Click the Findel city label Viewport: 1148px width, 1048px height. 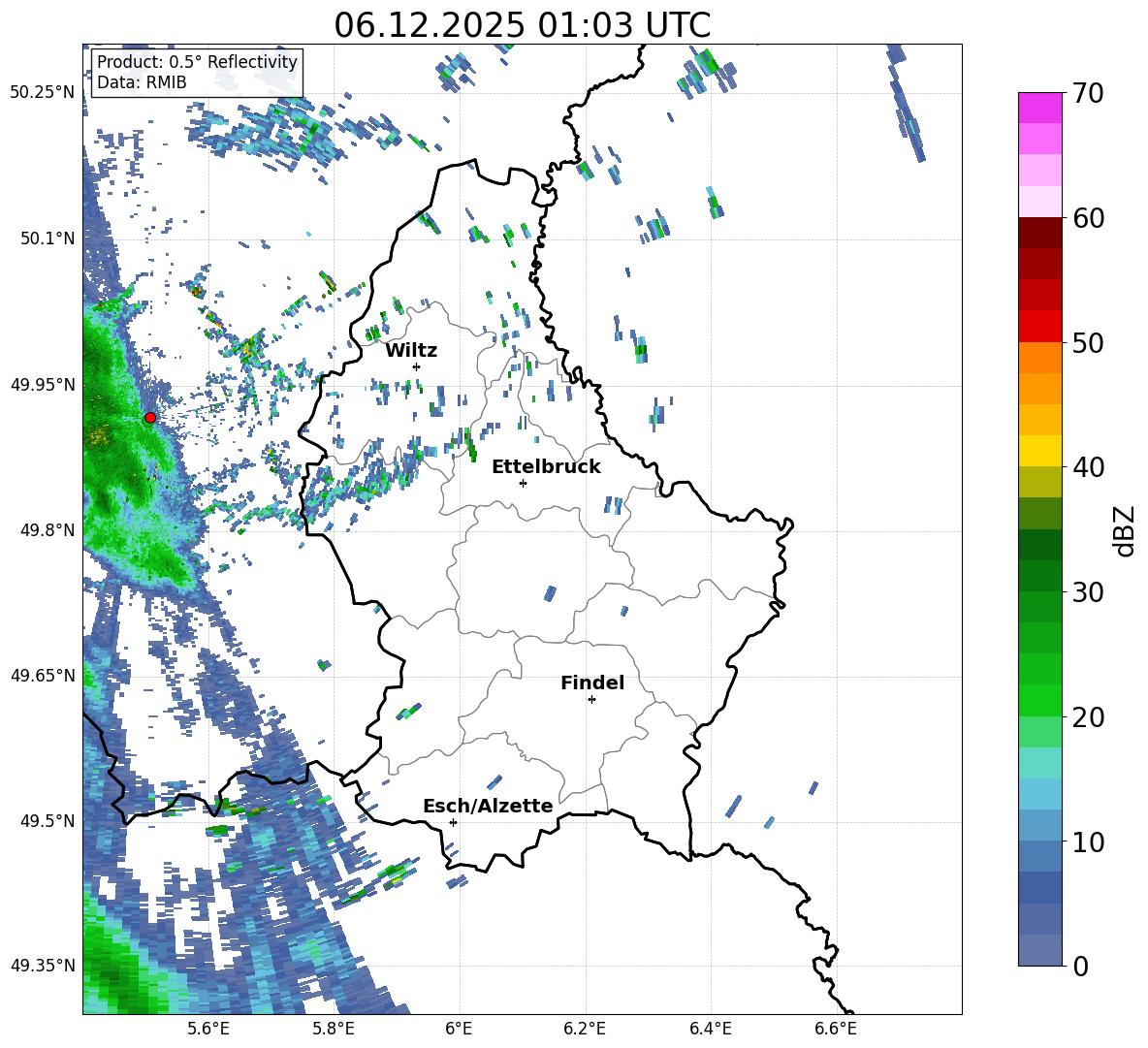pos(592,683)
